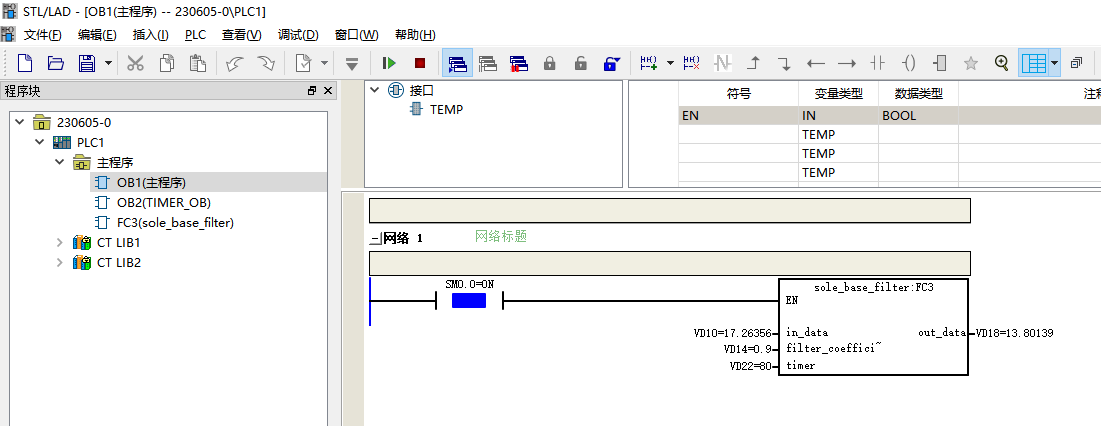Viewport: 1101px width, 426px height.
Task: Select the sole_base_filter:FC3 block
Action: (x=873, y=327)
